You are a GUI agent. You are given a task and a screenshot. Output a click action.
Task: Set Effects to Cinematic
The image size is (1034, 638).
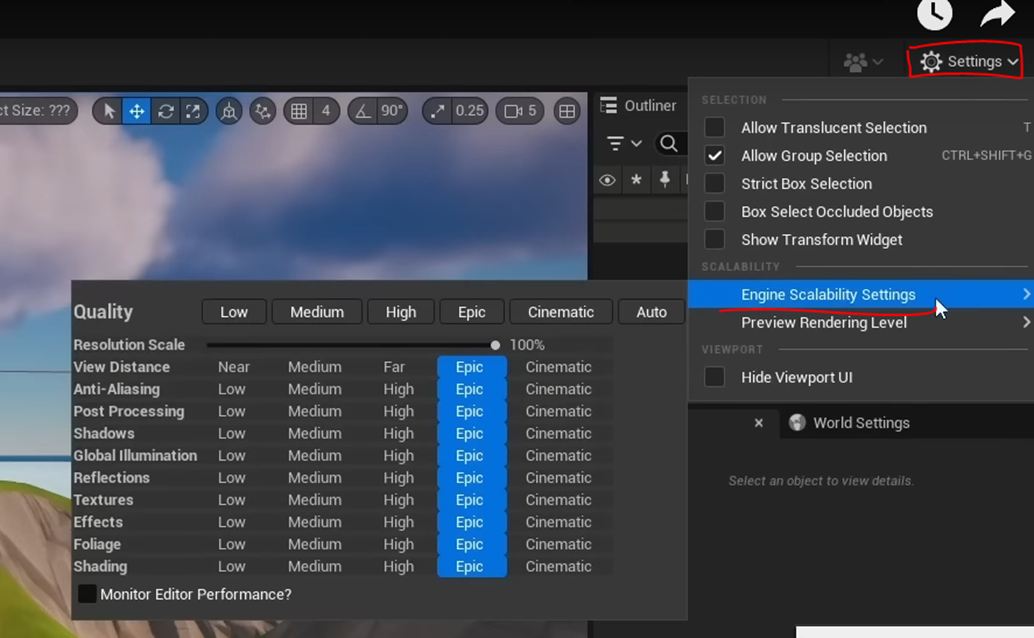click(559, 522)
